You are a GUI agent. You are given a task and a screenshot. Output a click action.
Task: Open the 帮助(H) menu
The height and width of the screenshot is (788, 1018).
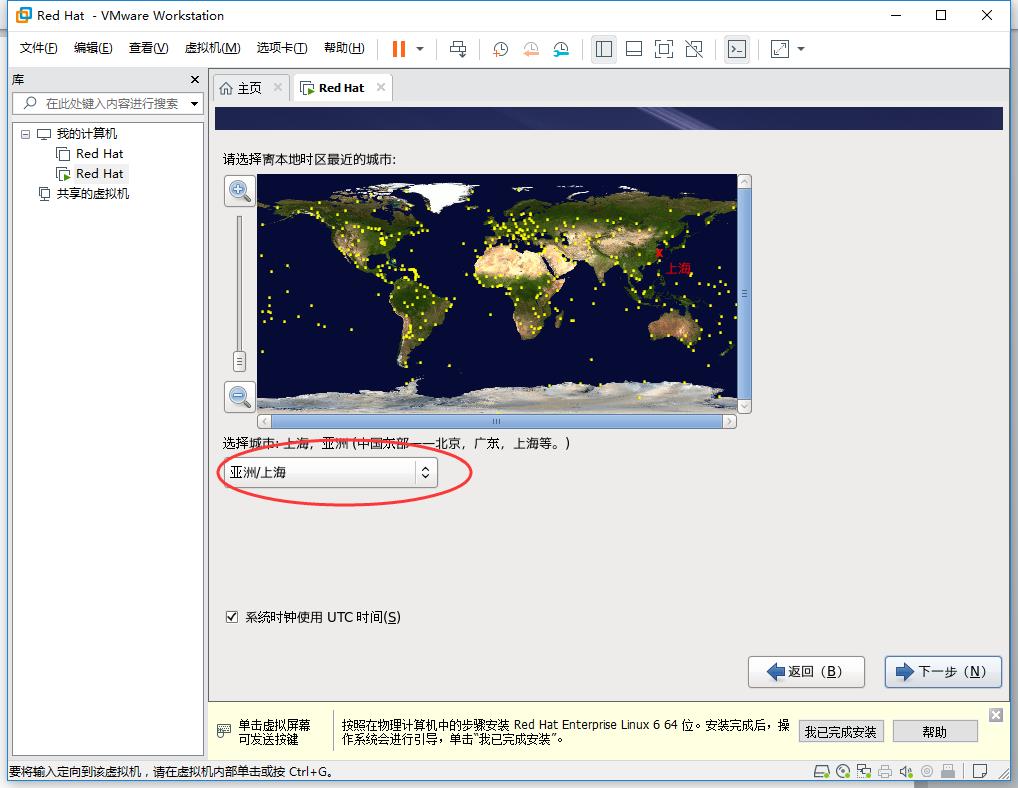pyautogui.click(x=344, y=48)
